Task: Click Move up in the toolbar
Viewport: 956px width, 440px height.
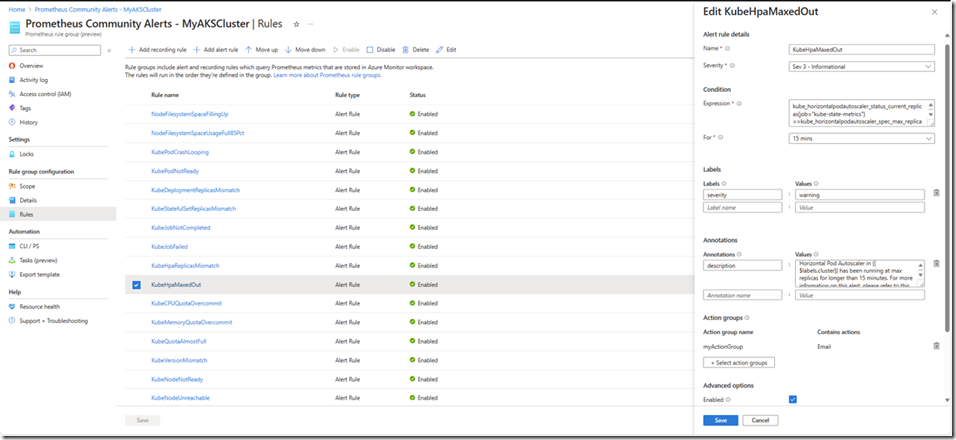Action: [261, 49]
